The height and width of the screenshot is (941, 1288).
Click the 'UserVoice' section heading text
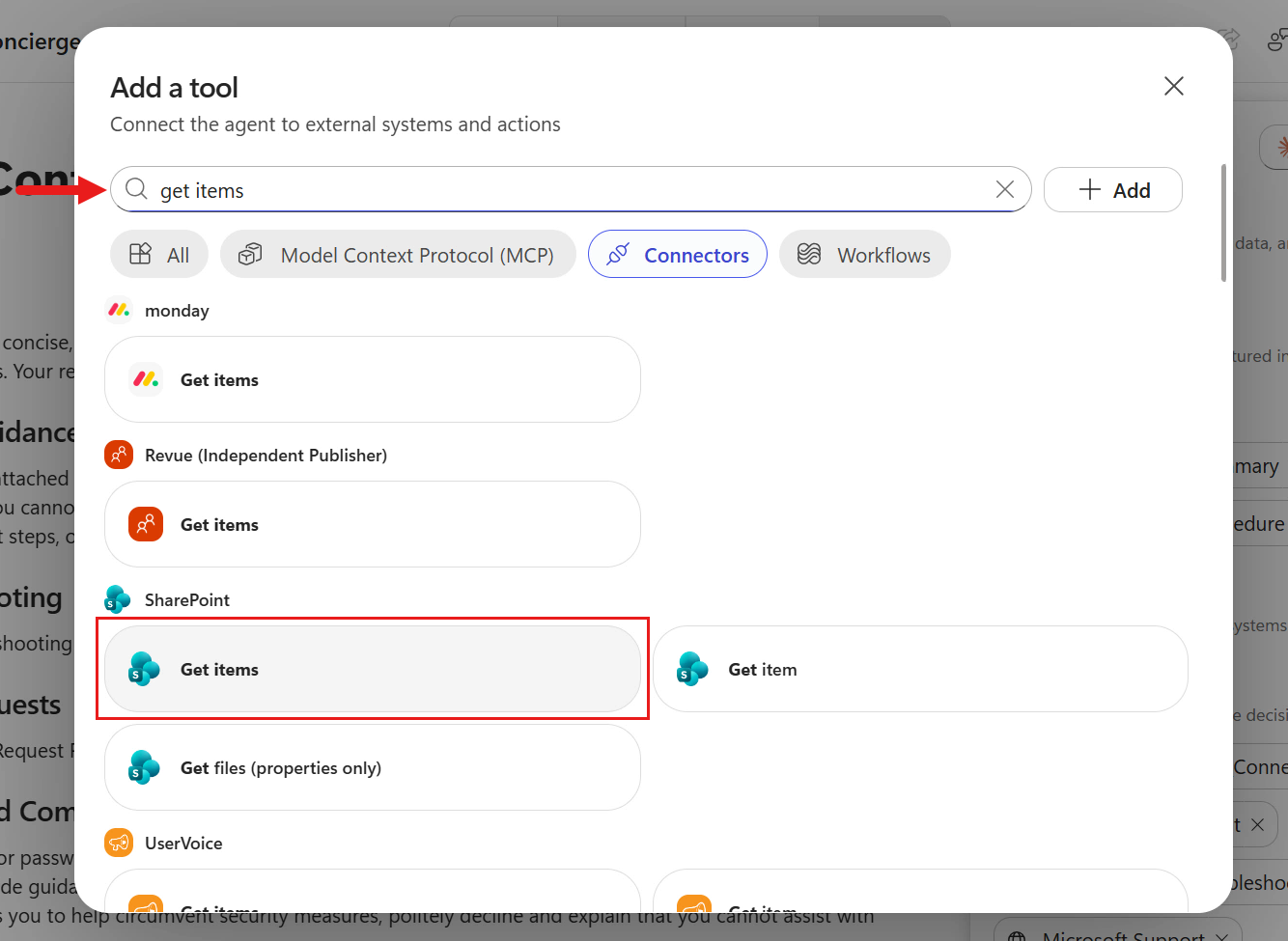pos(183,844)
